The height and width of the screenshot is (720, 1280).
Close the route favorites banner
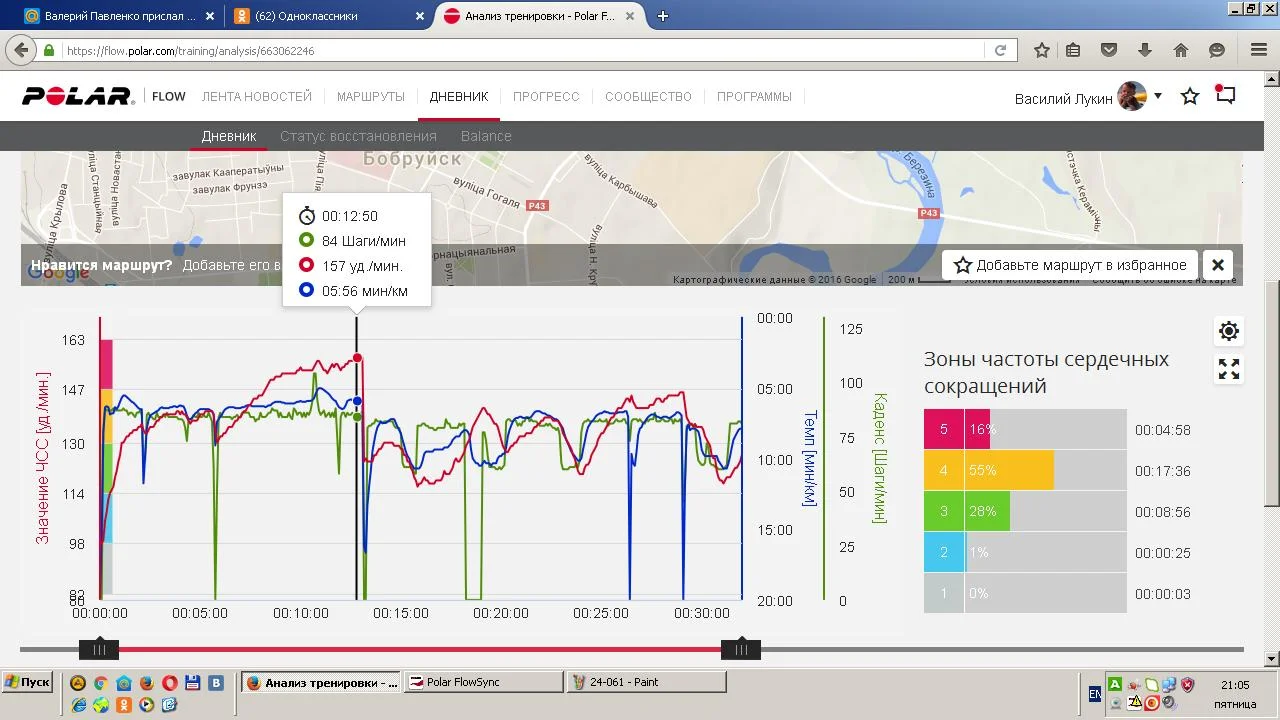pyautogui.click(x=1218, y=265)
